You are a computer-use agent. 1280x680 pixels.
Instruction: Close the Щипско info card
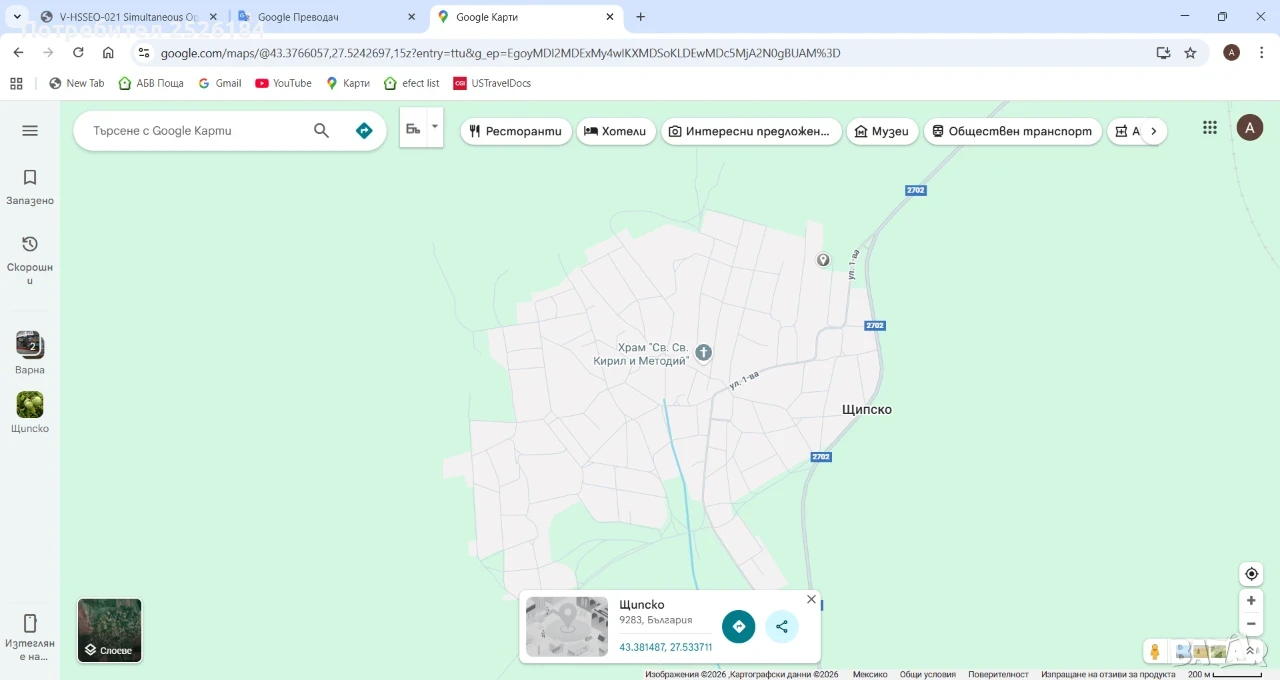pos(811,600)
